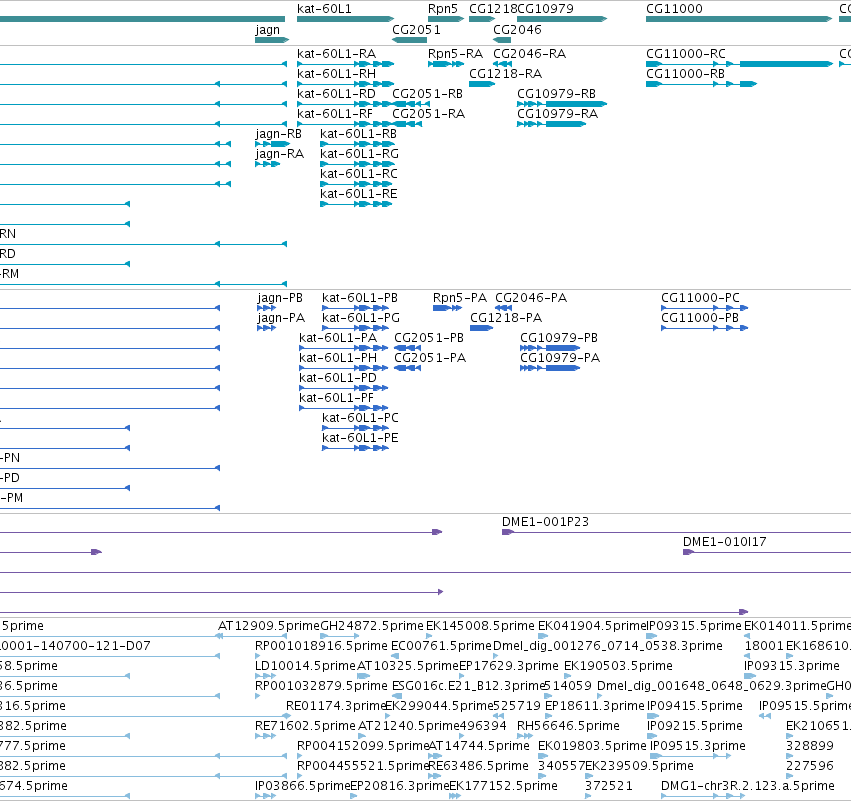This screenshot has height=801, width=851.
Task: Select transcript CG10979-RA
Action: 557,114
